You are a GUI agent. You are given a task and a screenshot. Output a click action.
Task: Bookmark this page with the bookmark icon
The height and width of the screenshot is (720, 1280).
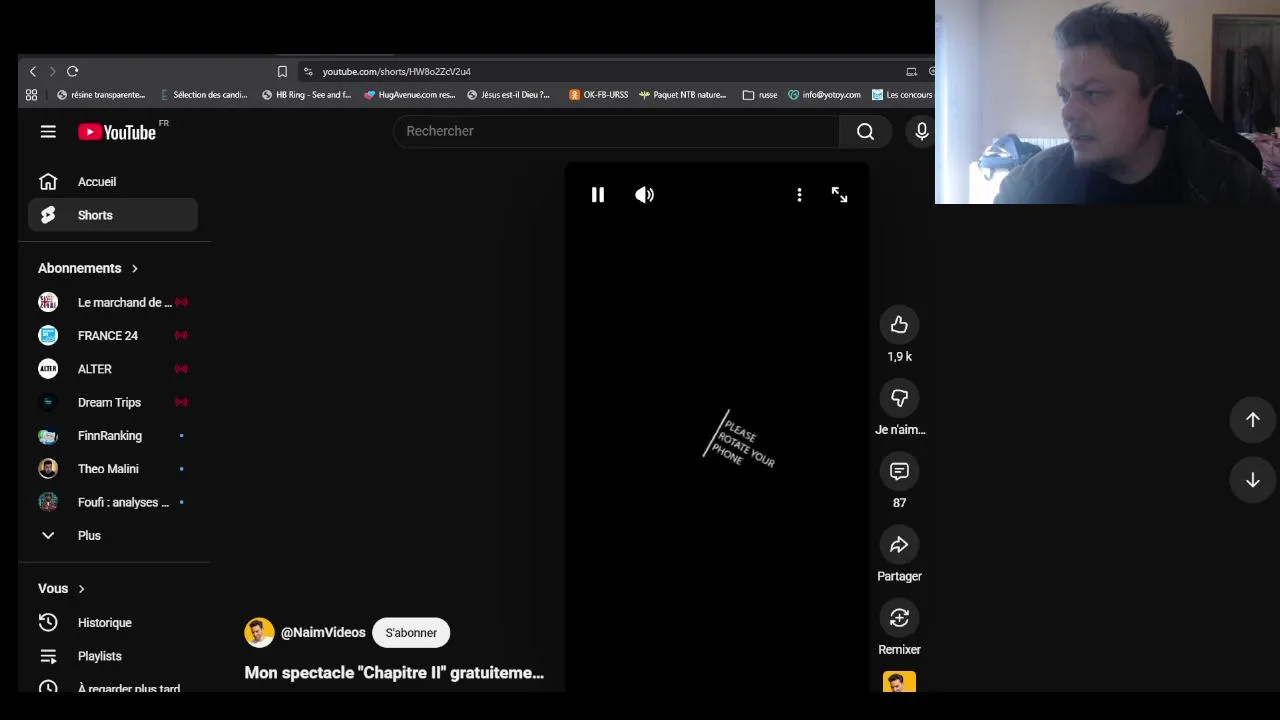282,71
